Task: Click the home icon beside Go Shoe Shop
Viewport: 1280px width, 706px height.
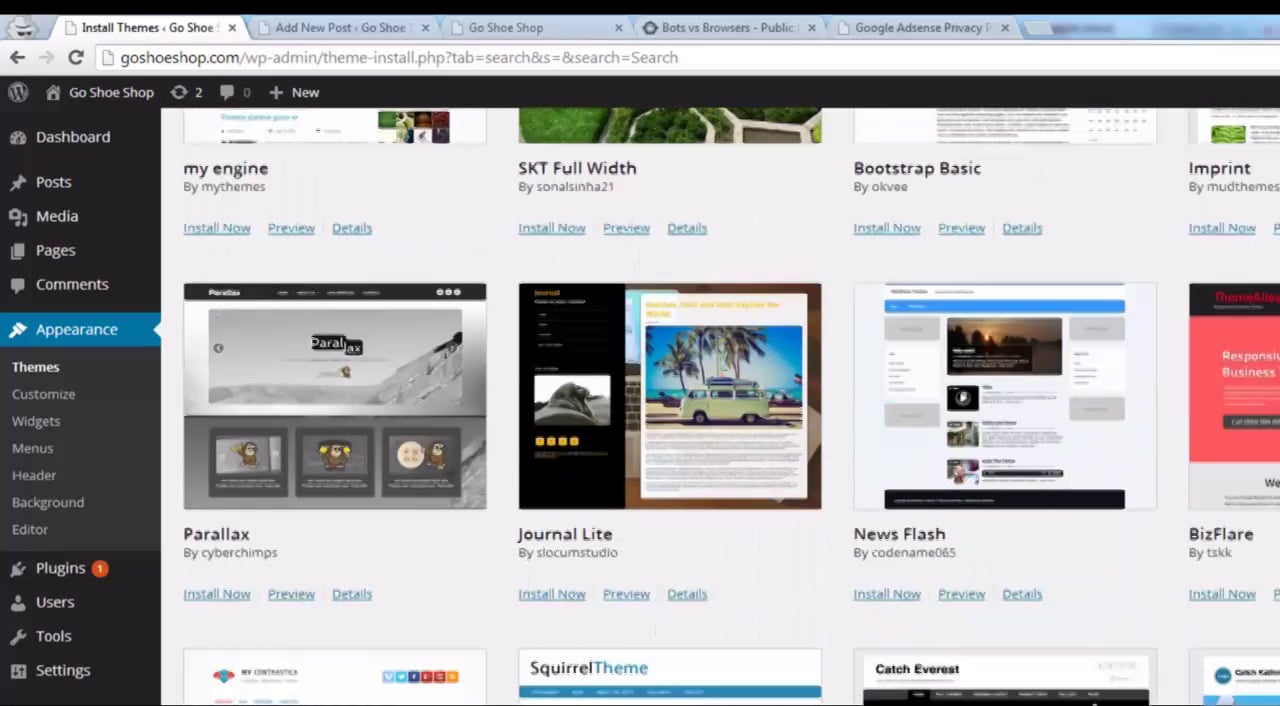Action: pyautogui.click(x=53, y=92)
